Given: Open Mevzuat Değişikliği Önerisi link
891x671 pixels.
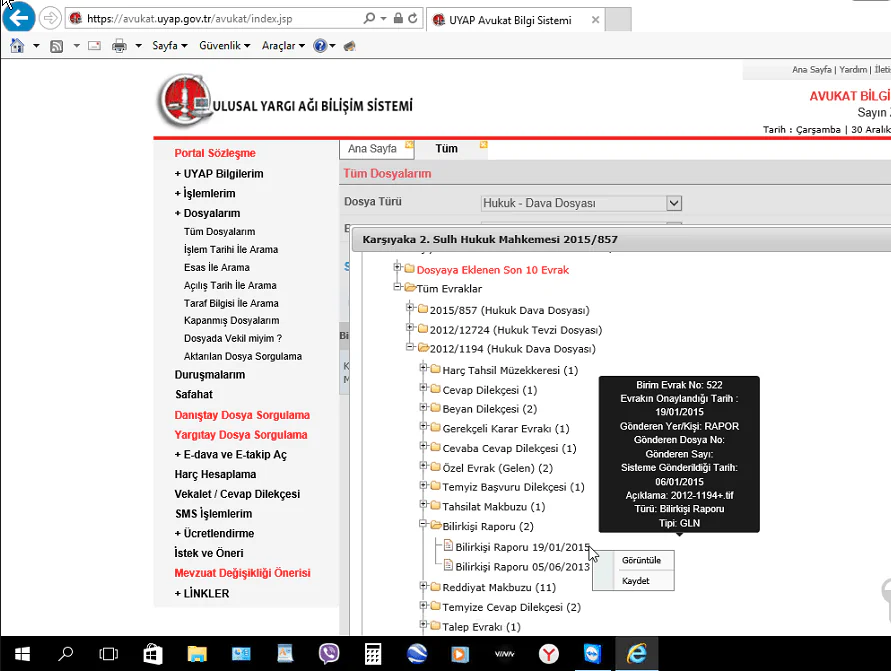Looking at the screenshot, I should click(243, 573).
